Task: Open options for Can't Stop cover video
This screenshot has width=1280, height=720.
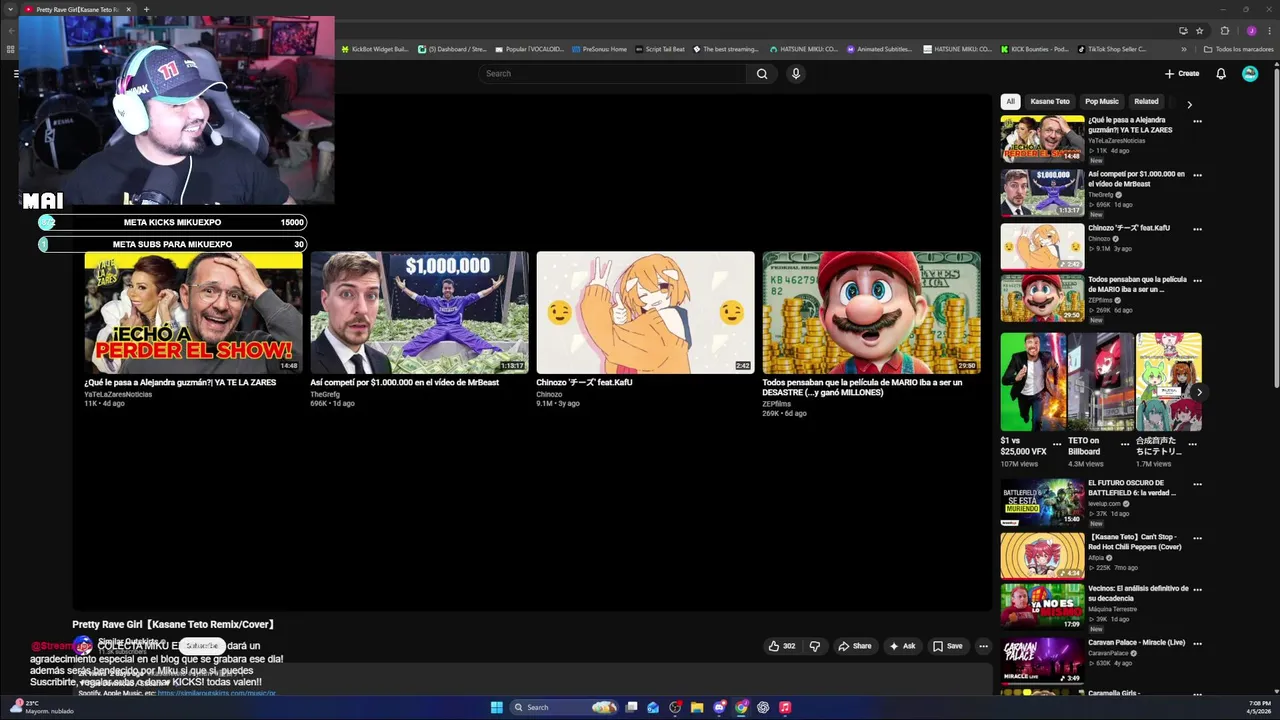Action: pyautogui.click(x=1197, y=538)
